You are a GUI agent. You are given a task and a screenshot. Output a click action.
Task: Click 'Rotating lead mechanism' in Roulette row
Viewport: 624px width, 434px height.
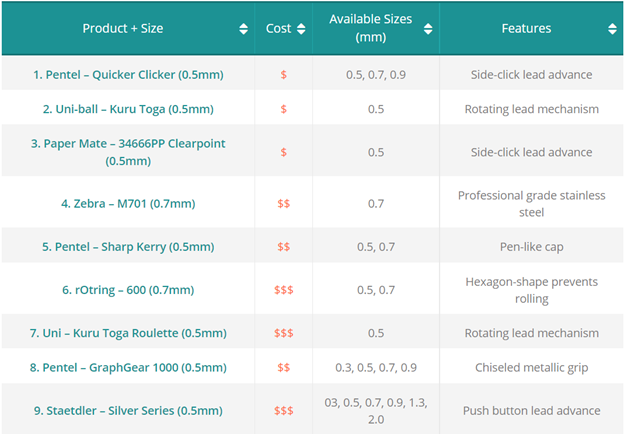[531, 333]
